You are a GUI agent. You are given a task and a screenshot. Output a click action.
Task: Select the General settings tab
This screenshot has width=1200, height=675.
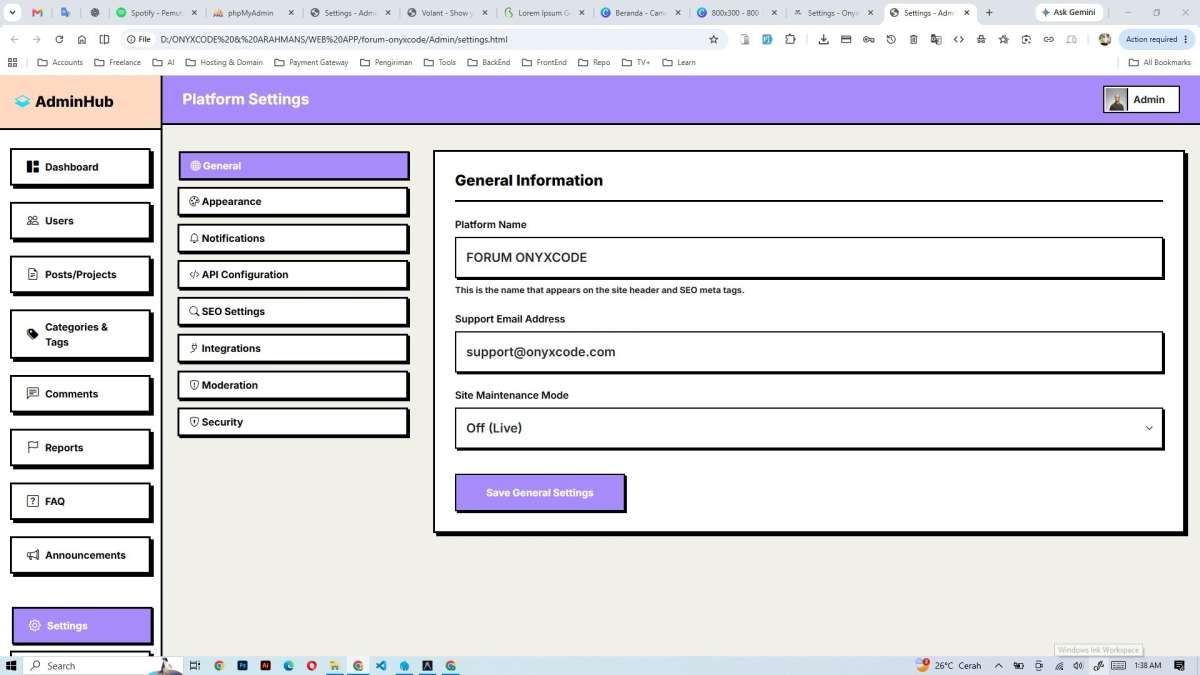click(294, 166)
